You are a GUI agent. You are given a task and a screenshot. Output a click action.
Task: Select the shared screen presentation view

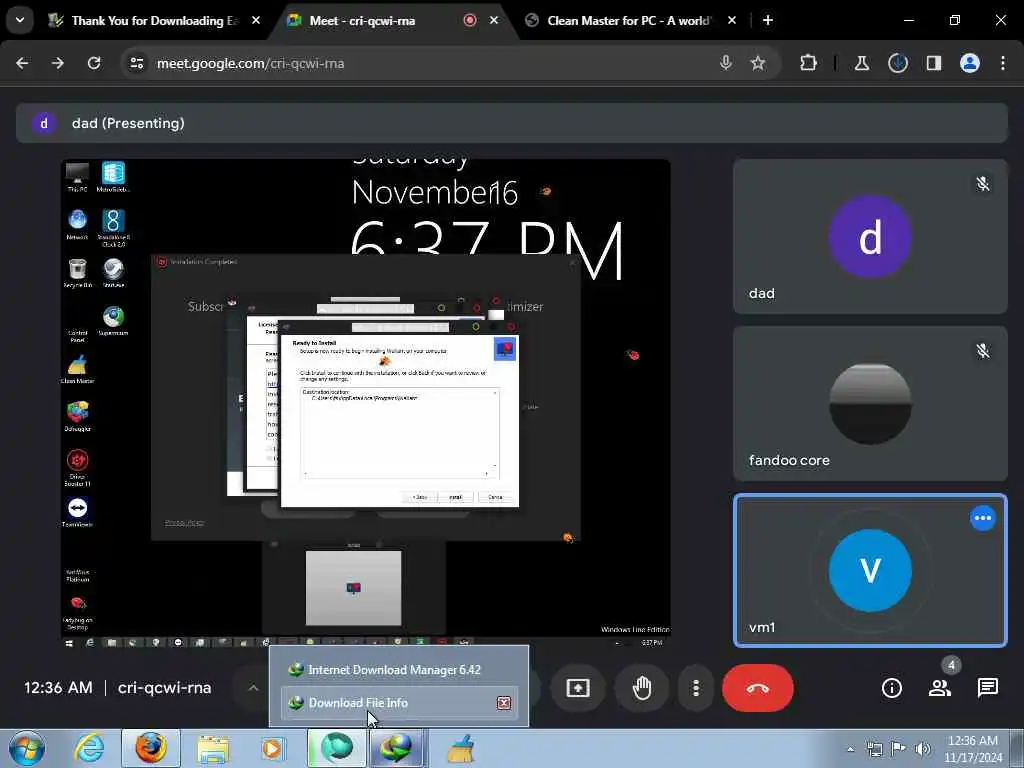point(366,404)
